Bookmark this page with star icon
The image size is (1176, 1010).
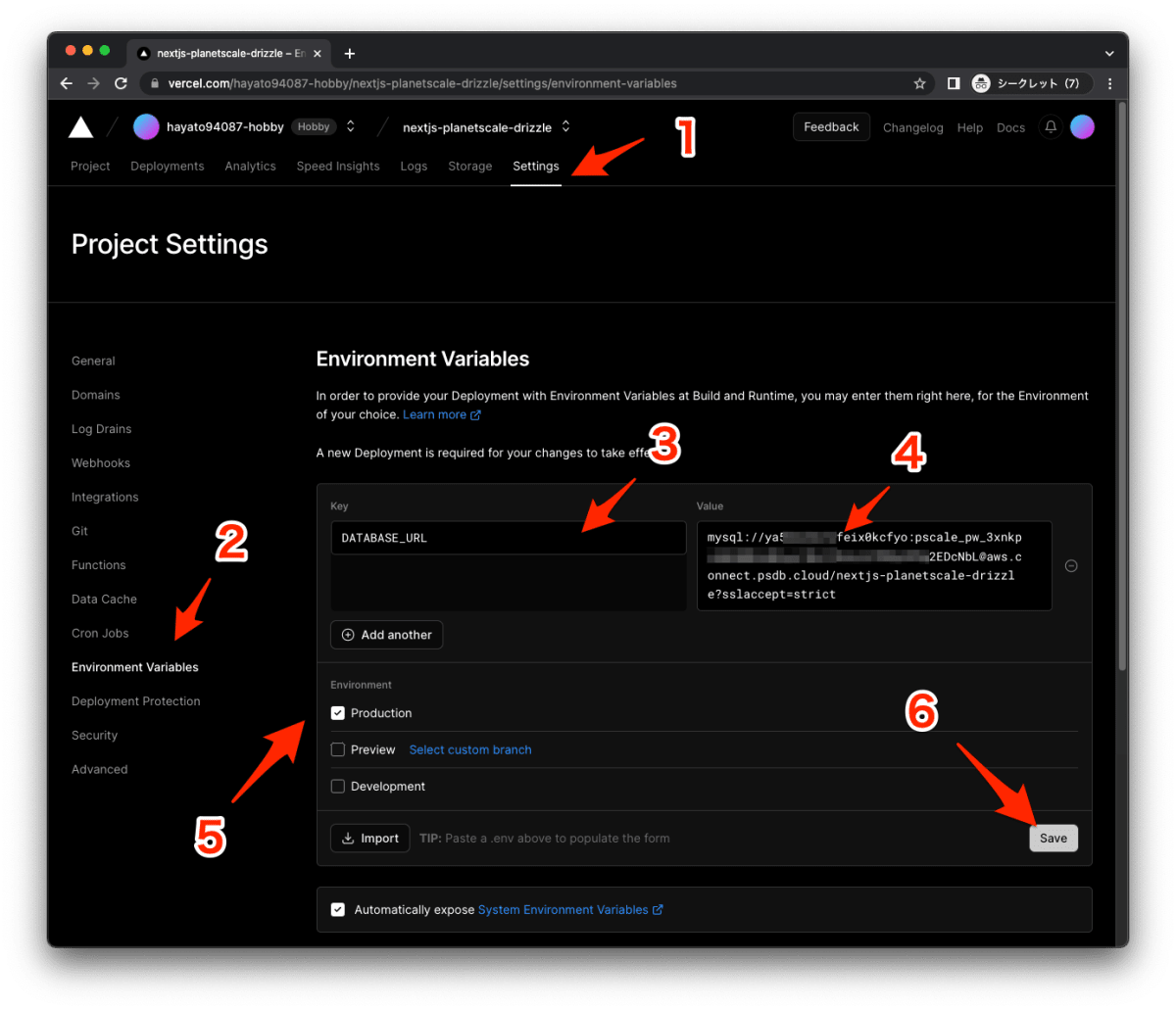click(x=919, y=83)
